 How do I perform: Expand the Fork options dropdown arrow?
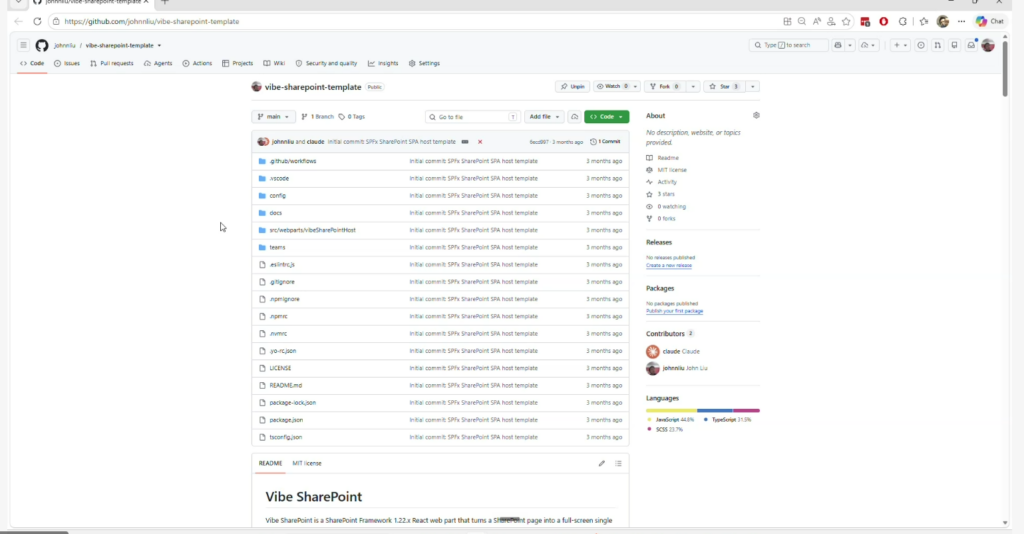(x=693, y=86)
